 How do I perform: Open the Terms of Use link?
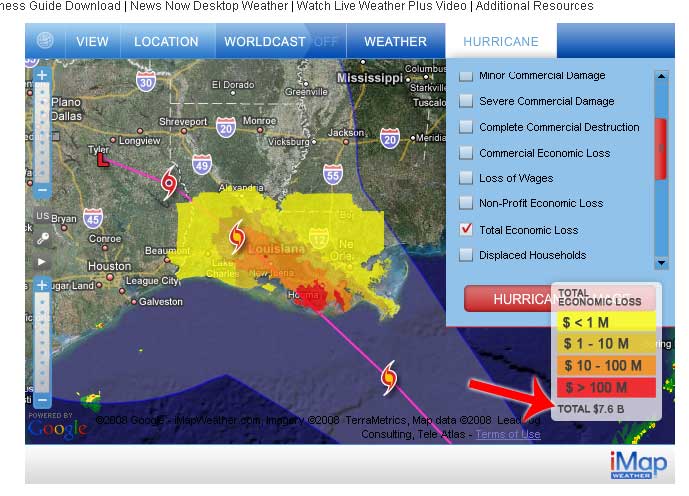tap(508, 434)
